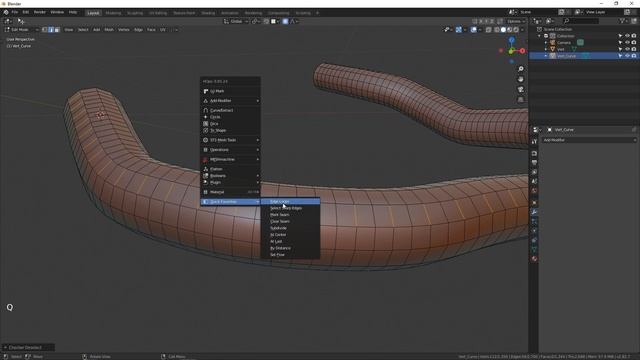This screenshot has height=360, width=640.
Task: Choose Edge Loops in Quick Favorites submenu
Action: coord(290,202)
